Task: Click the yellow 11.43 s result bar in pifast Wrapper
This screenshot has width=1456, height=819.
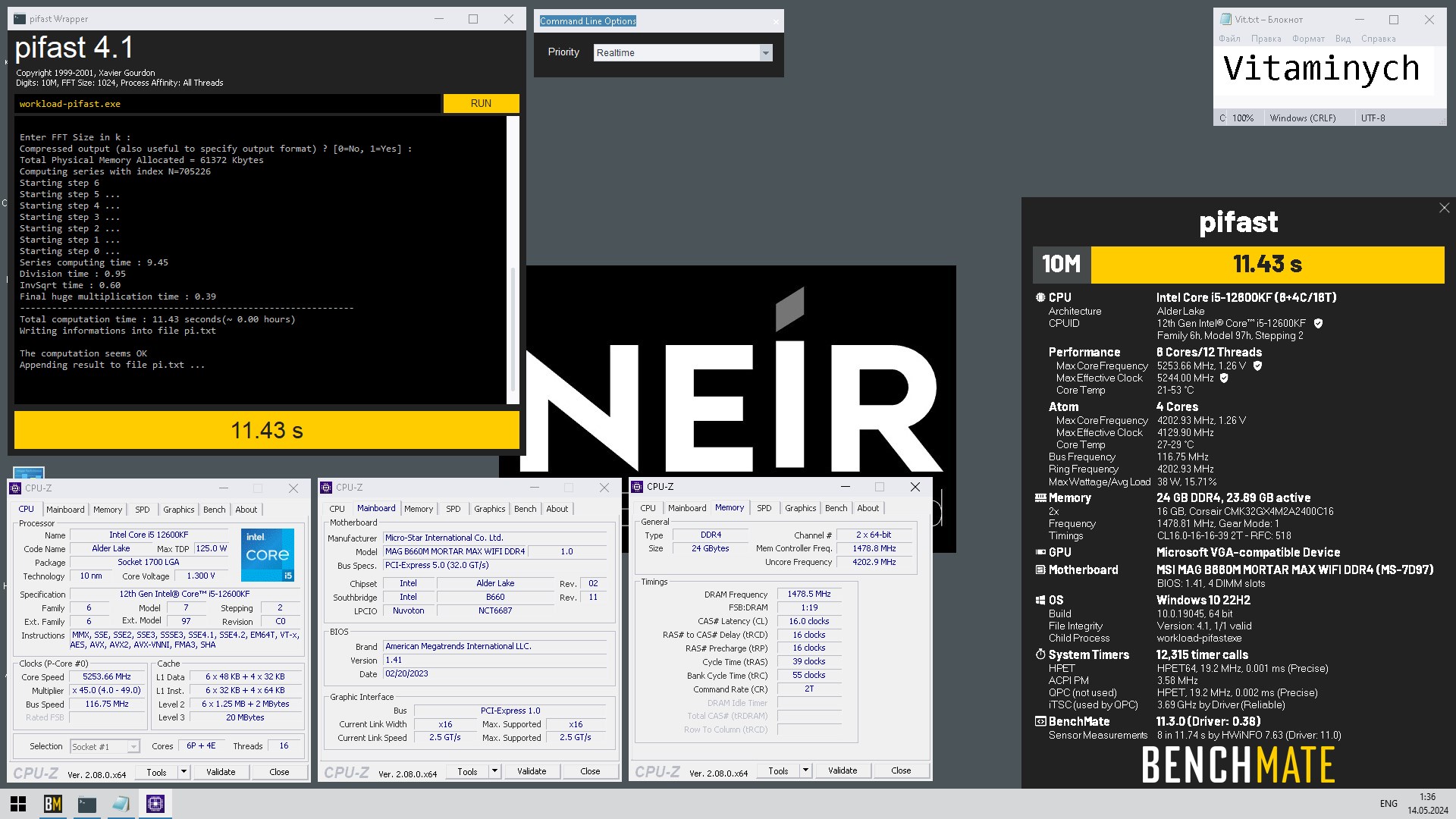Action: [x=267, y=430]
